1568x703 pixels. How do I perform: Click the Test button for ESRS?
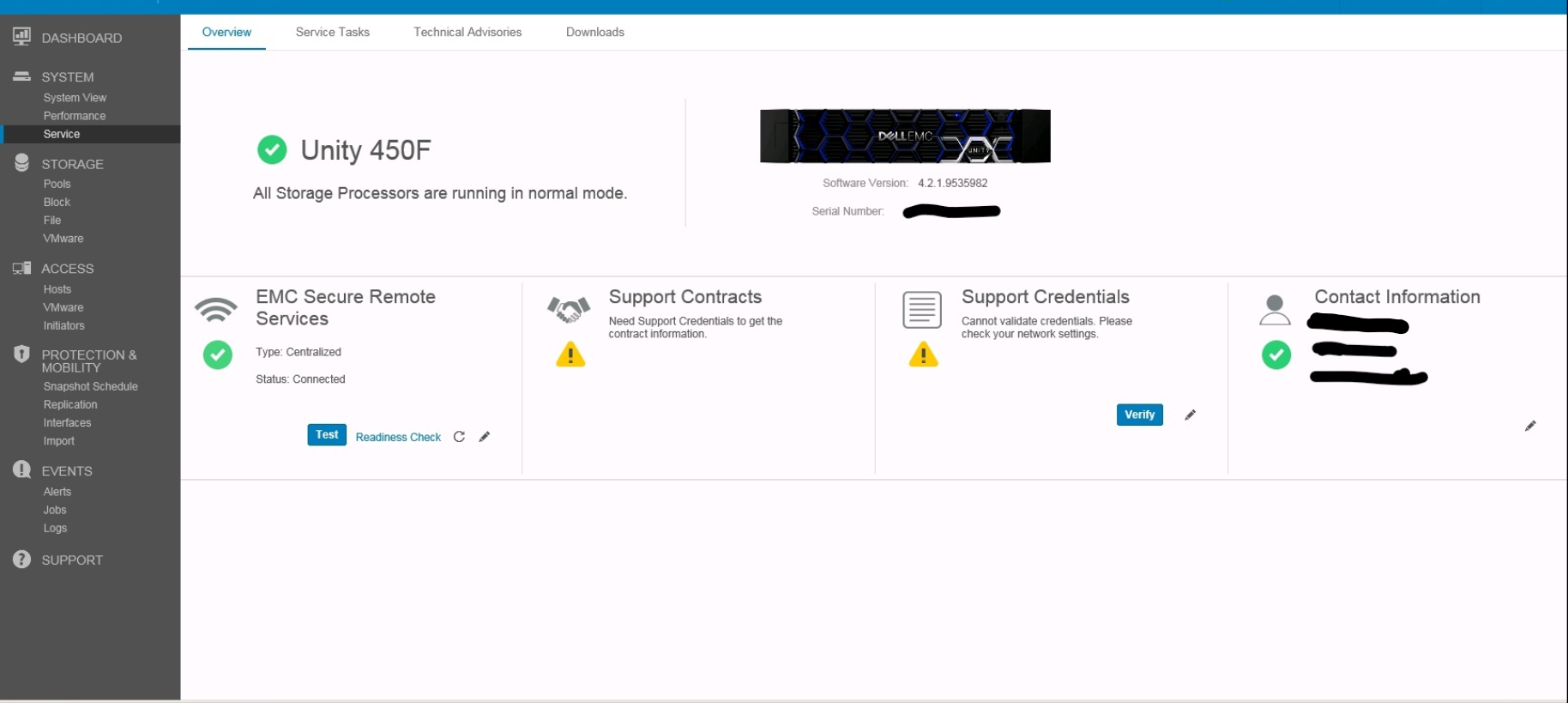(327, 435)
